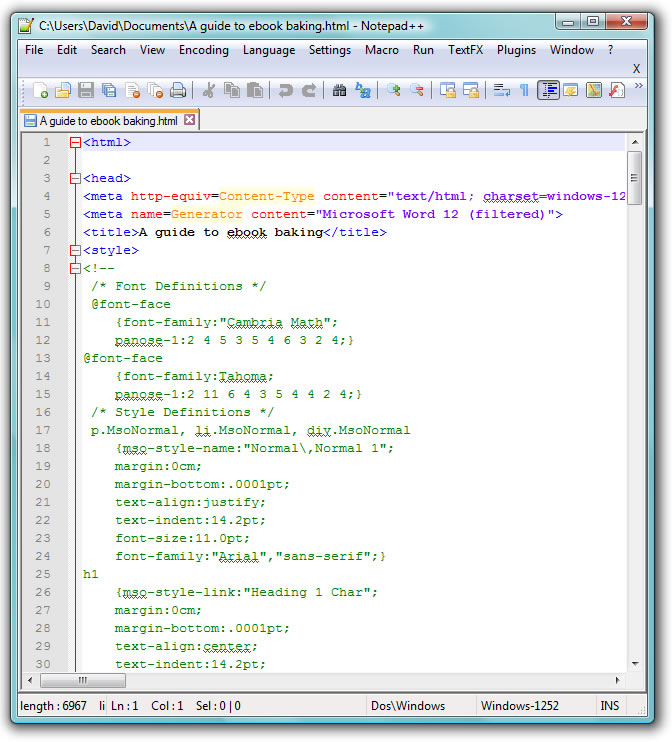Image resolution: width=672 pixels, height=742 pixels.
Task: Toggle the indent guide button
Action: click(x=548, y=91)
